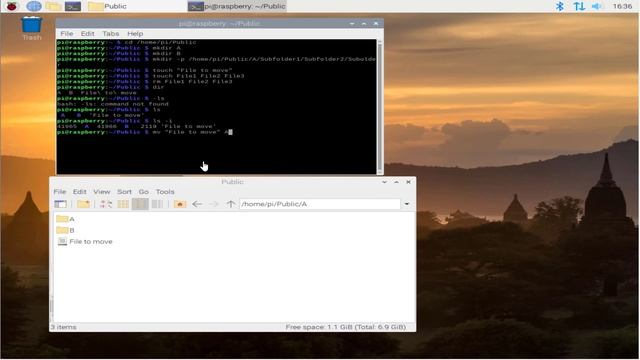Click the Free space status bar text
This screenshot has width=640, height=360.
tap(345, 327)
